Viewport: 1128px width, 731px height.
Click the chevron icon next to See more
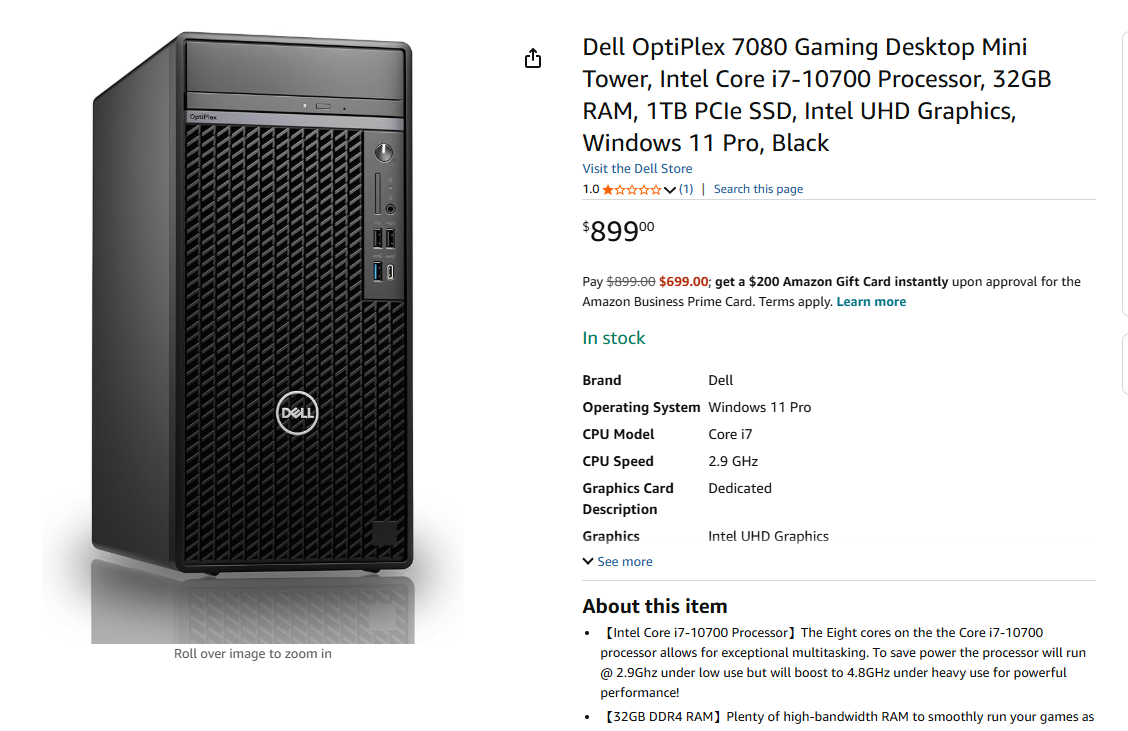coord(588,562)
